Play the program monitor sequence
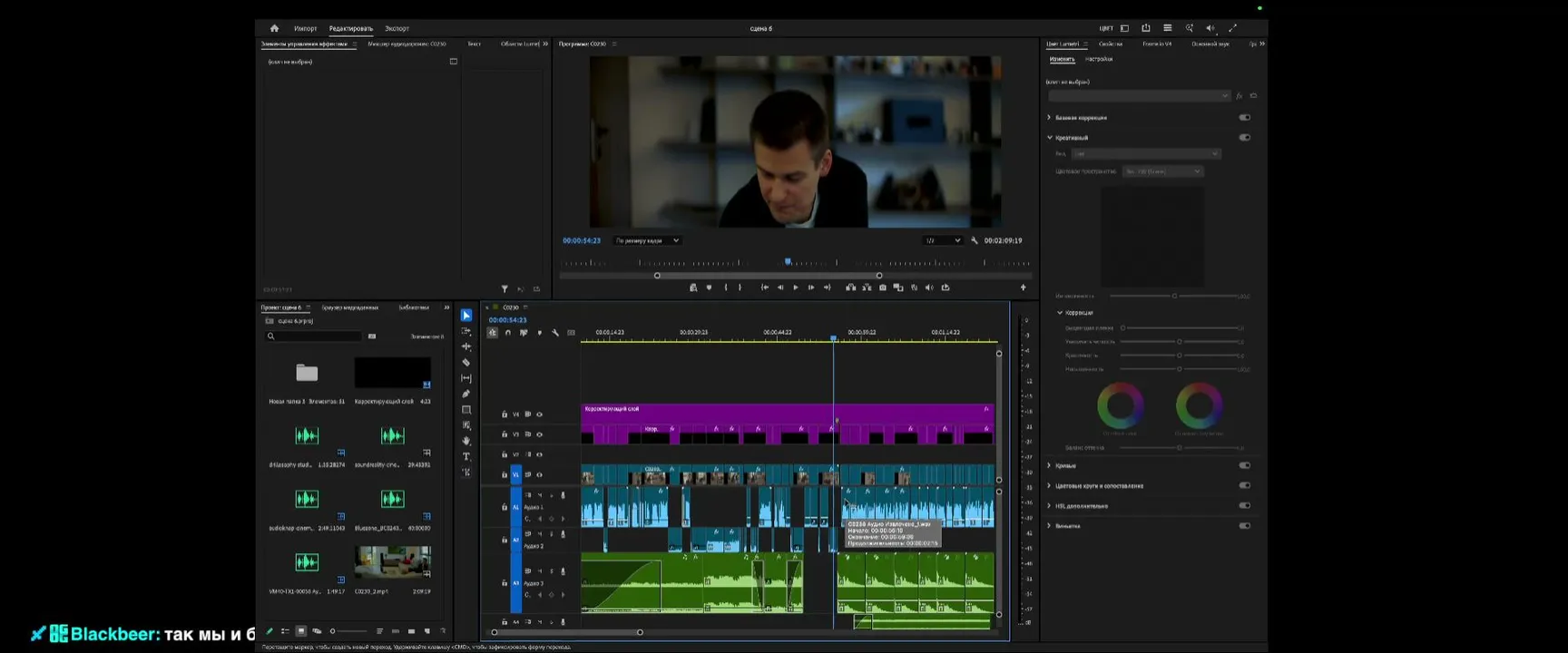 click(796, 288)
